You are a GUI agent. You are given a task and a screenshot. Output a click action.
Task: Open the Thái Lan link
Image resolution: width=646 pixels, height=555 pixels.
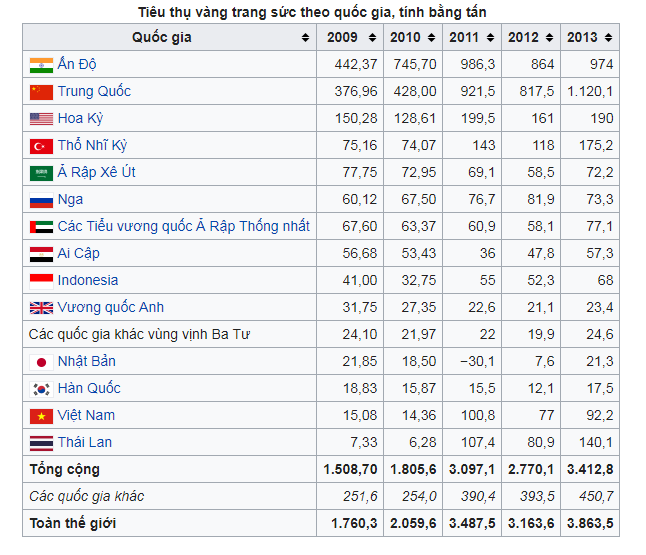[84, 442]
